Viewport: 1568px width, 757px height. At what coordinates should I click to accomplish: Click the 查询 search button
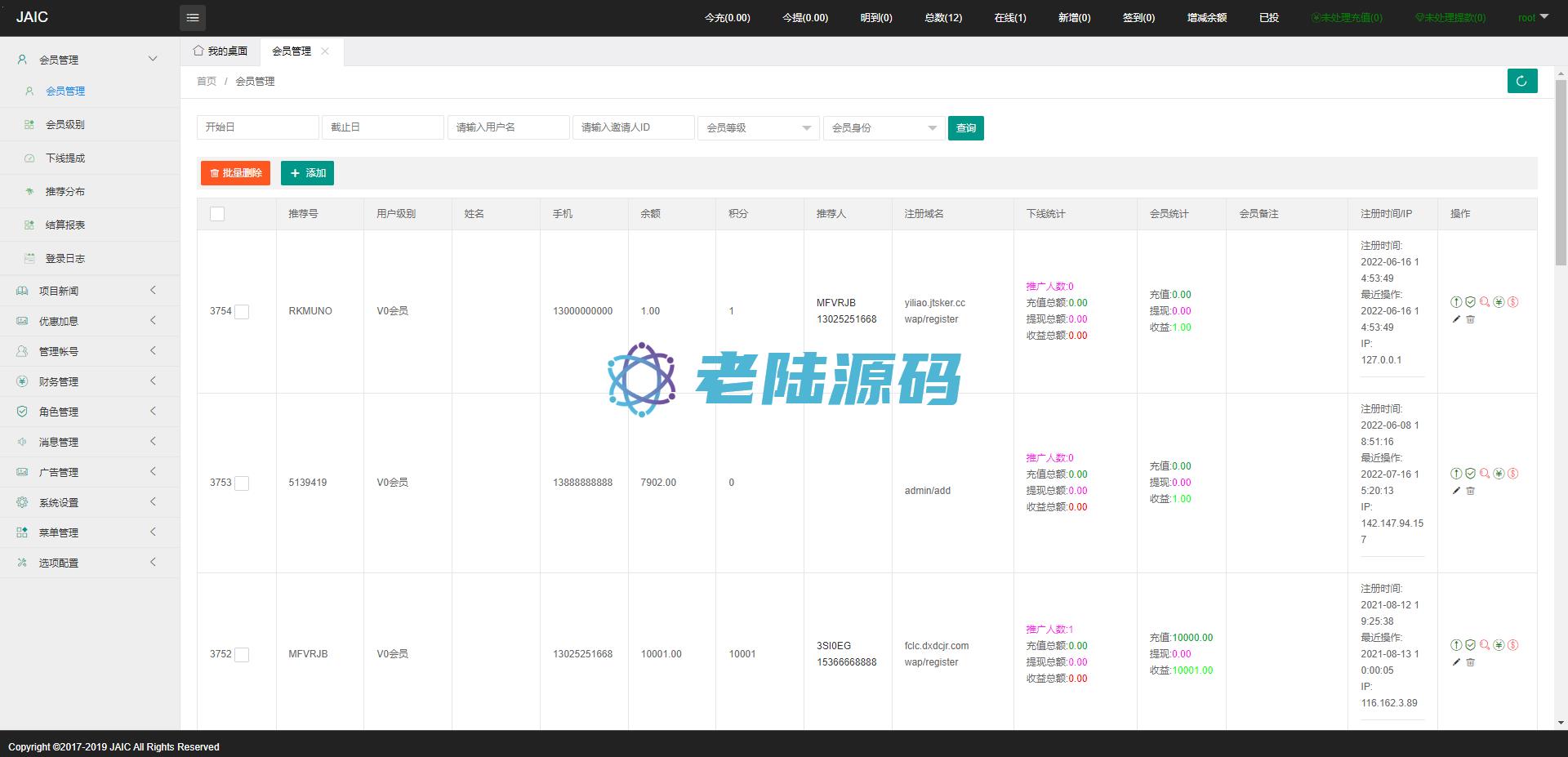click(x=965, y=128)
